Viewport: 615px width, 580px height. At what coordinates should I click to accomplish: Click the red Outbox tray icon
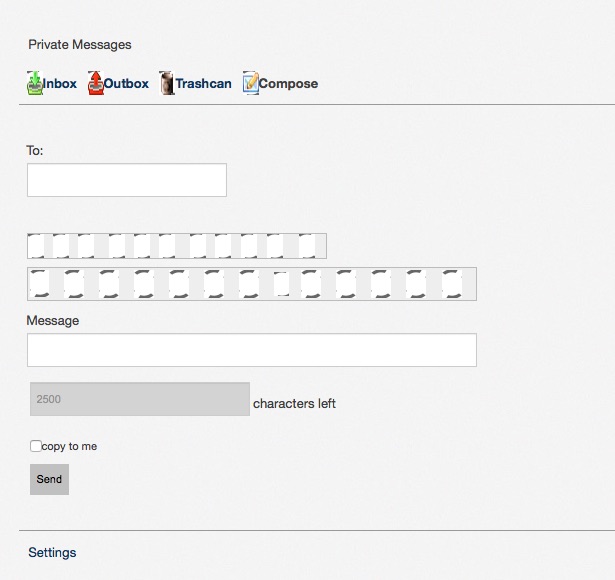pos(96,83)
